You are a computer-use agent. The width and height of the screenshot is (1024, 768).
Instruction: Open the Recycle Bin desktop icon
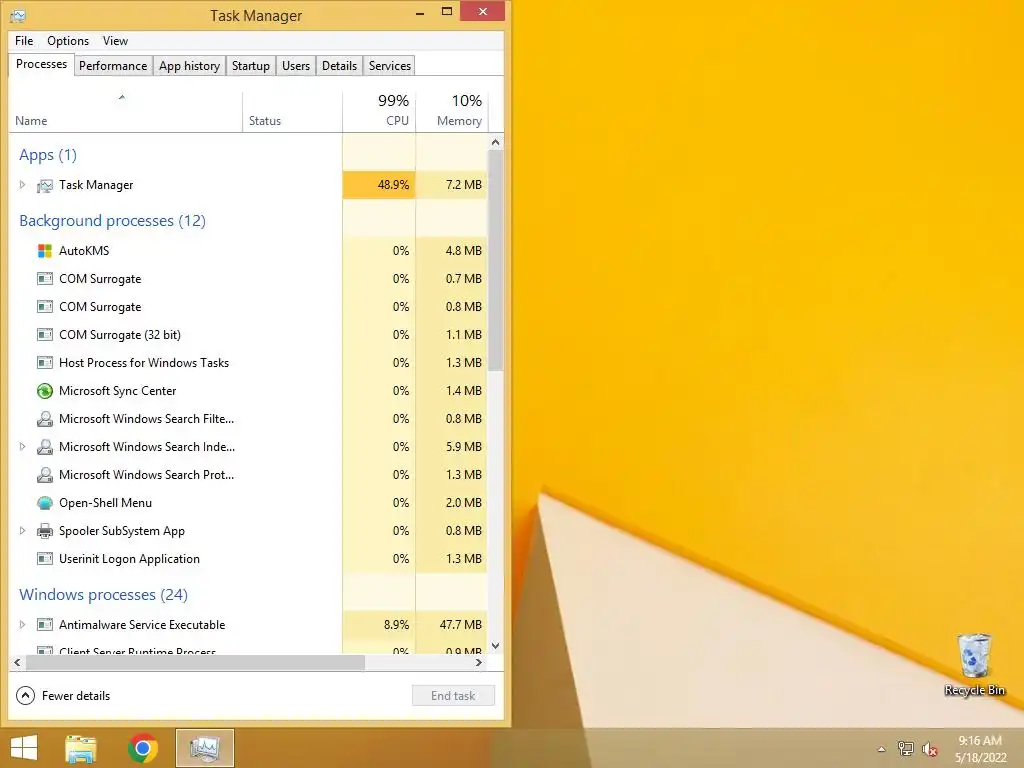point(974,665)
